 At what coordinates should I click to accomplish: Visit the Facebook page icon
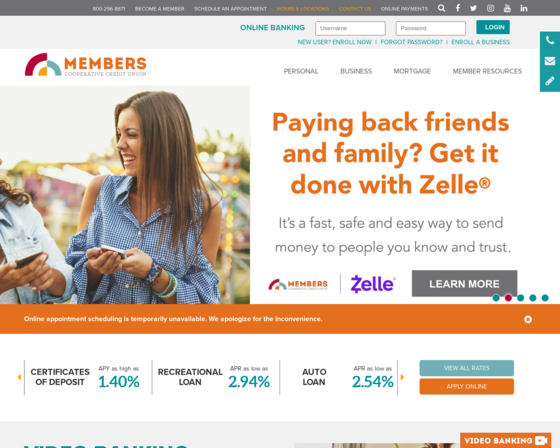458,8
